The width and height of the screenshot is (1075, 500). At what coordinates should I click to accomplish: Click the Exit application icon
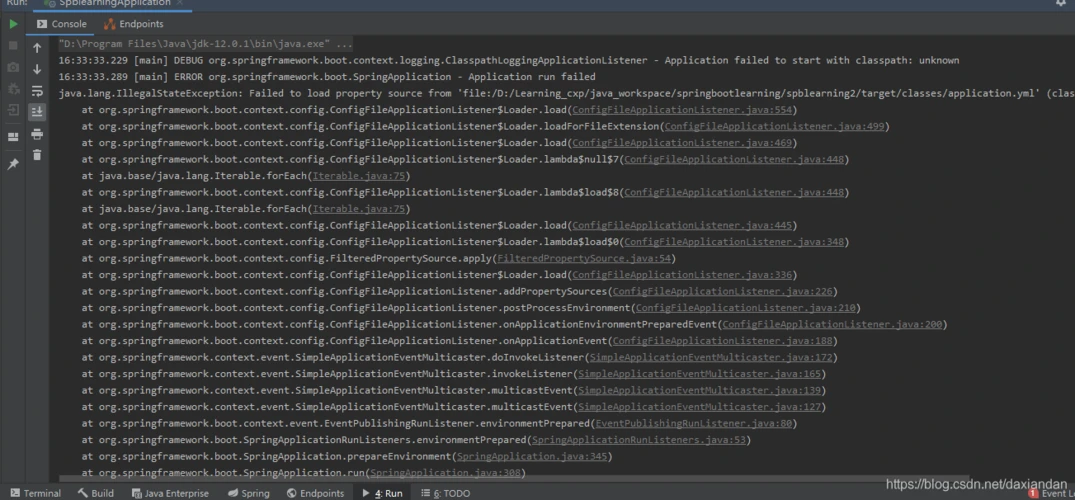(x=13, y=110)
